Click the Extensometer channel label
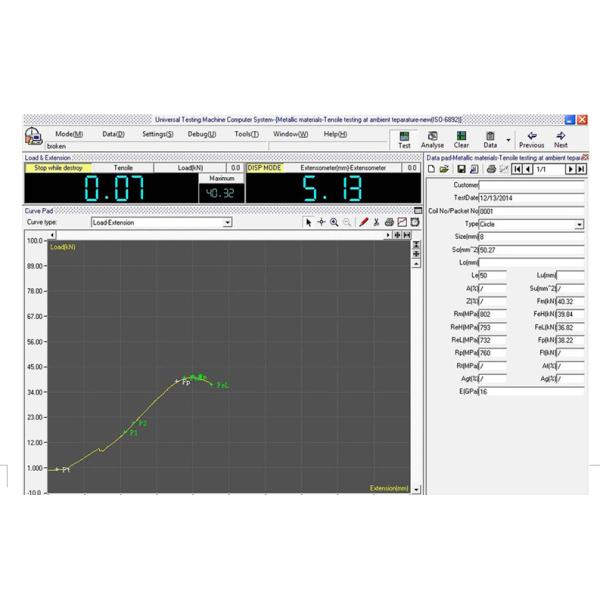This screenshot has height=600, width=600. [343, 168]
